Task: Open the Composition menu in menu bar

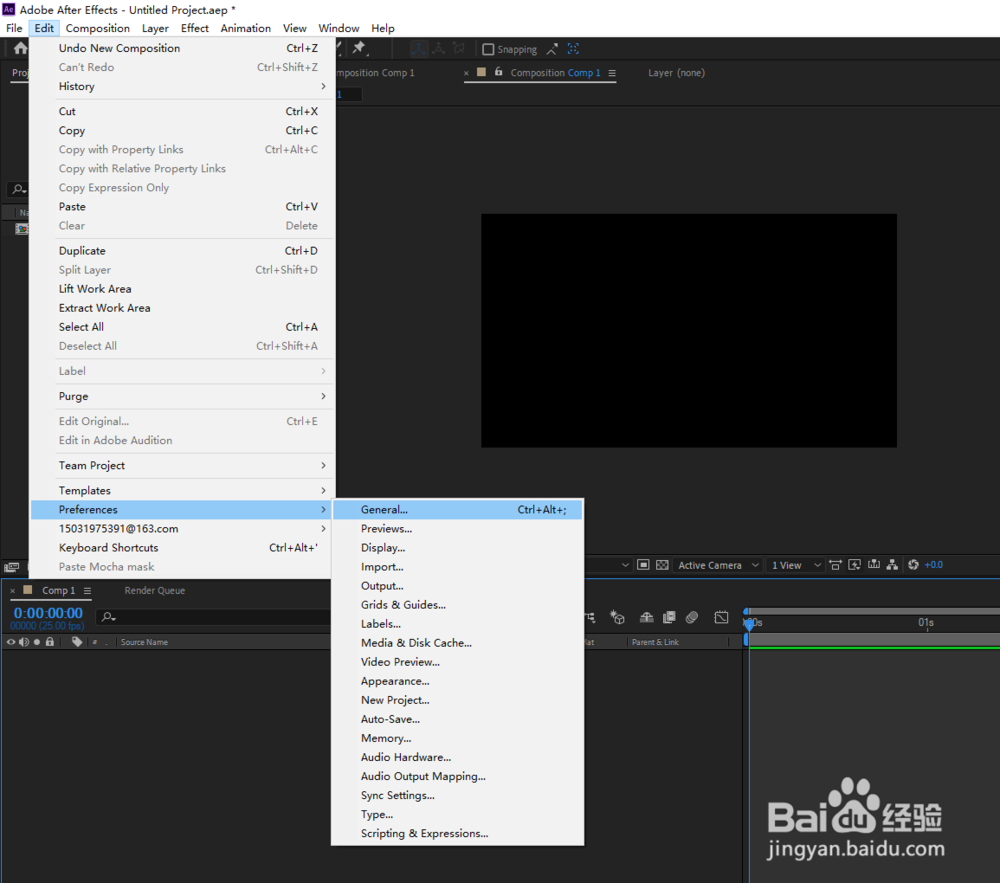Action: point(98,28)
